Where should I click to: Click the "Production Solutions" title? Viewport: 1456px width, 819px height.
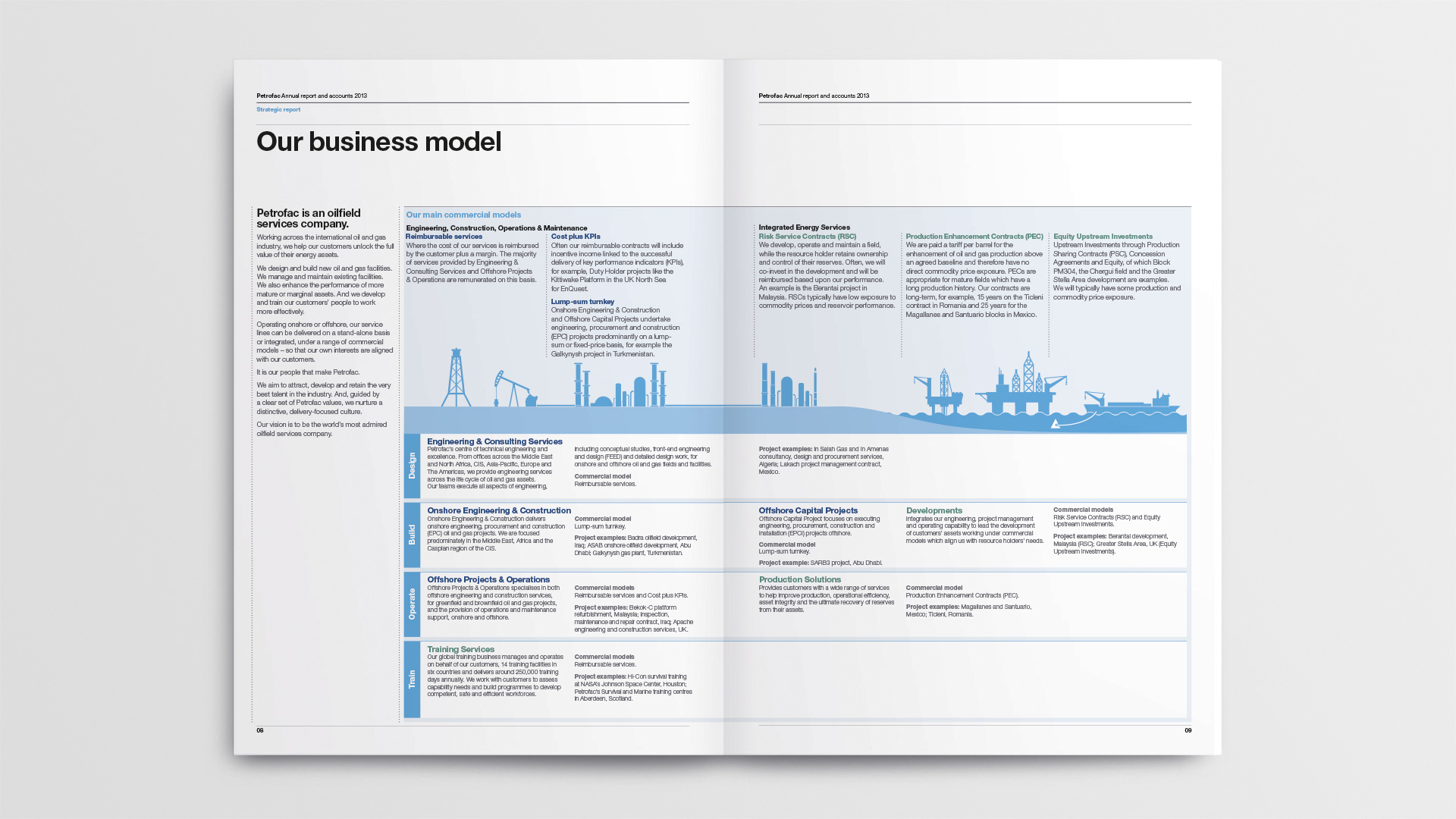(x=800, y=579)
